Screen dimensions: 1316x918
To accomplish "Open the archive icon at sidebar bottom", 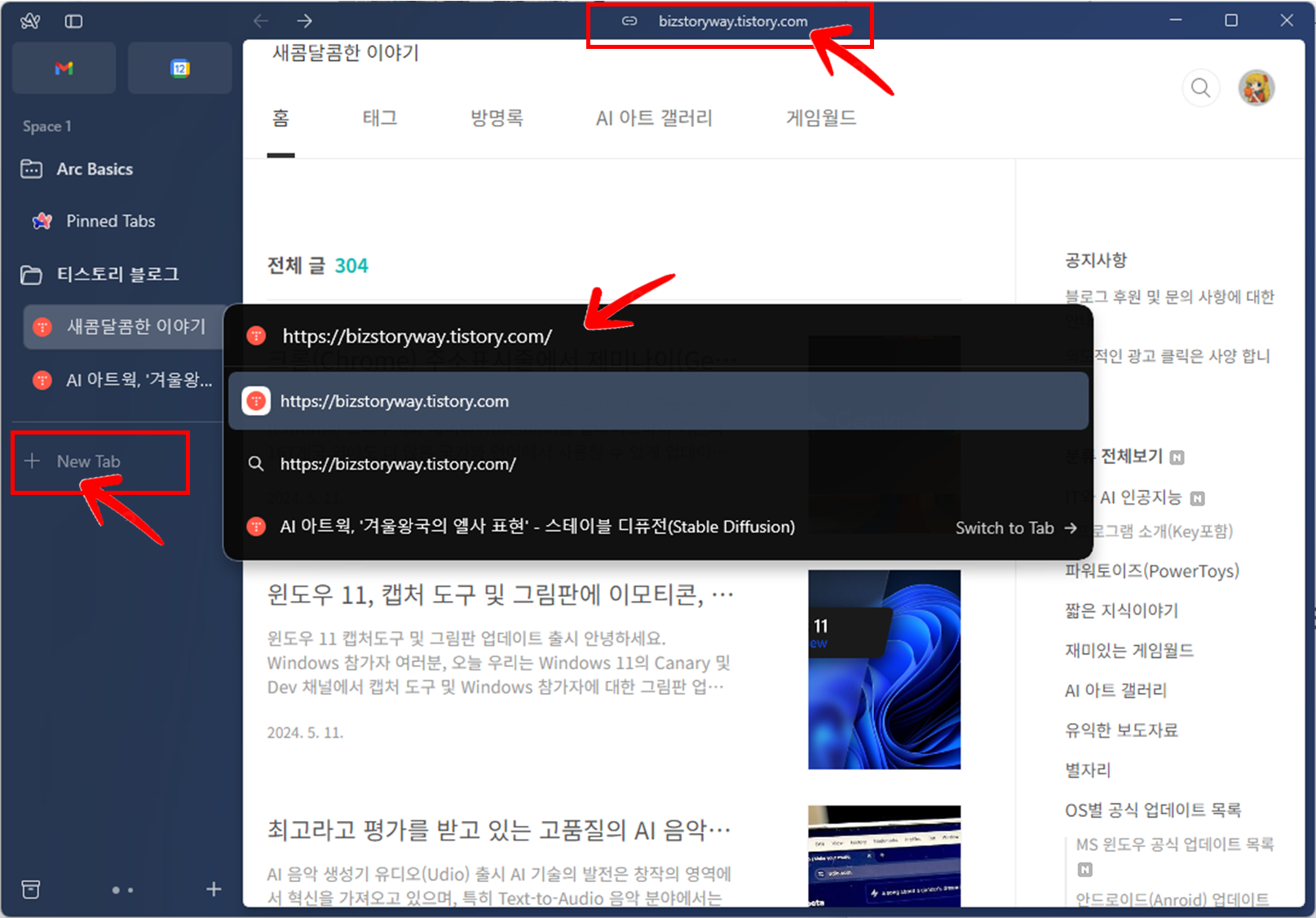I will point(31,889).
